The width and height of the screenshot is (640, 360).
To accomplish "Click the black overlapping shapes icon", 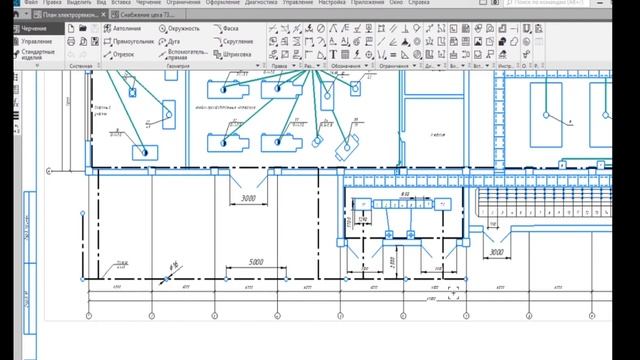I will point(502,41).
